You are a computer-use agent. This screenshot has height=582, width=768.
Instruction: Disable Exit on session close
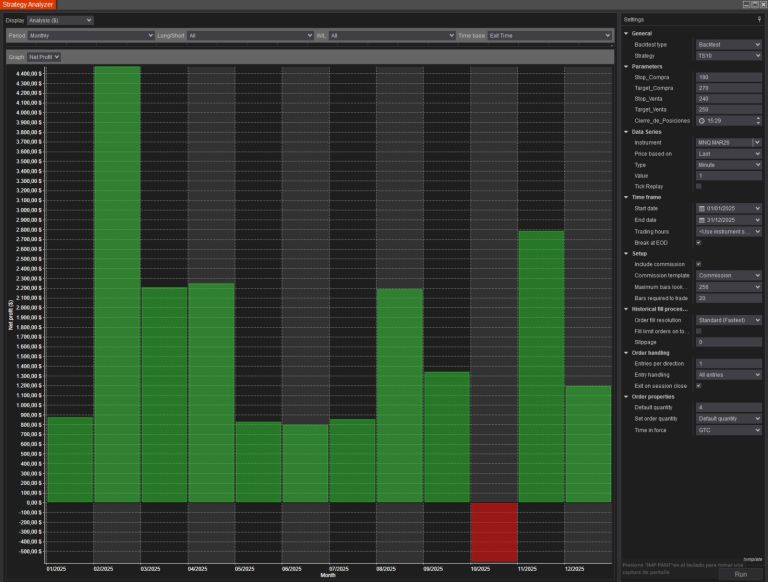point(698,385)
